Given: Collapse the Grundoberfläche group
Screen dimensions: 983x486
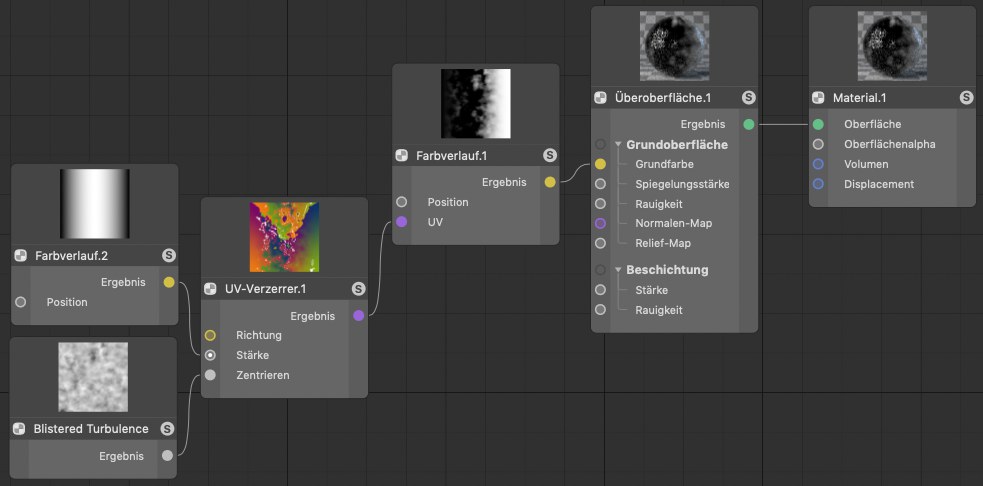Looking at the screenshot, I should [x=618, y=144].
